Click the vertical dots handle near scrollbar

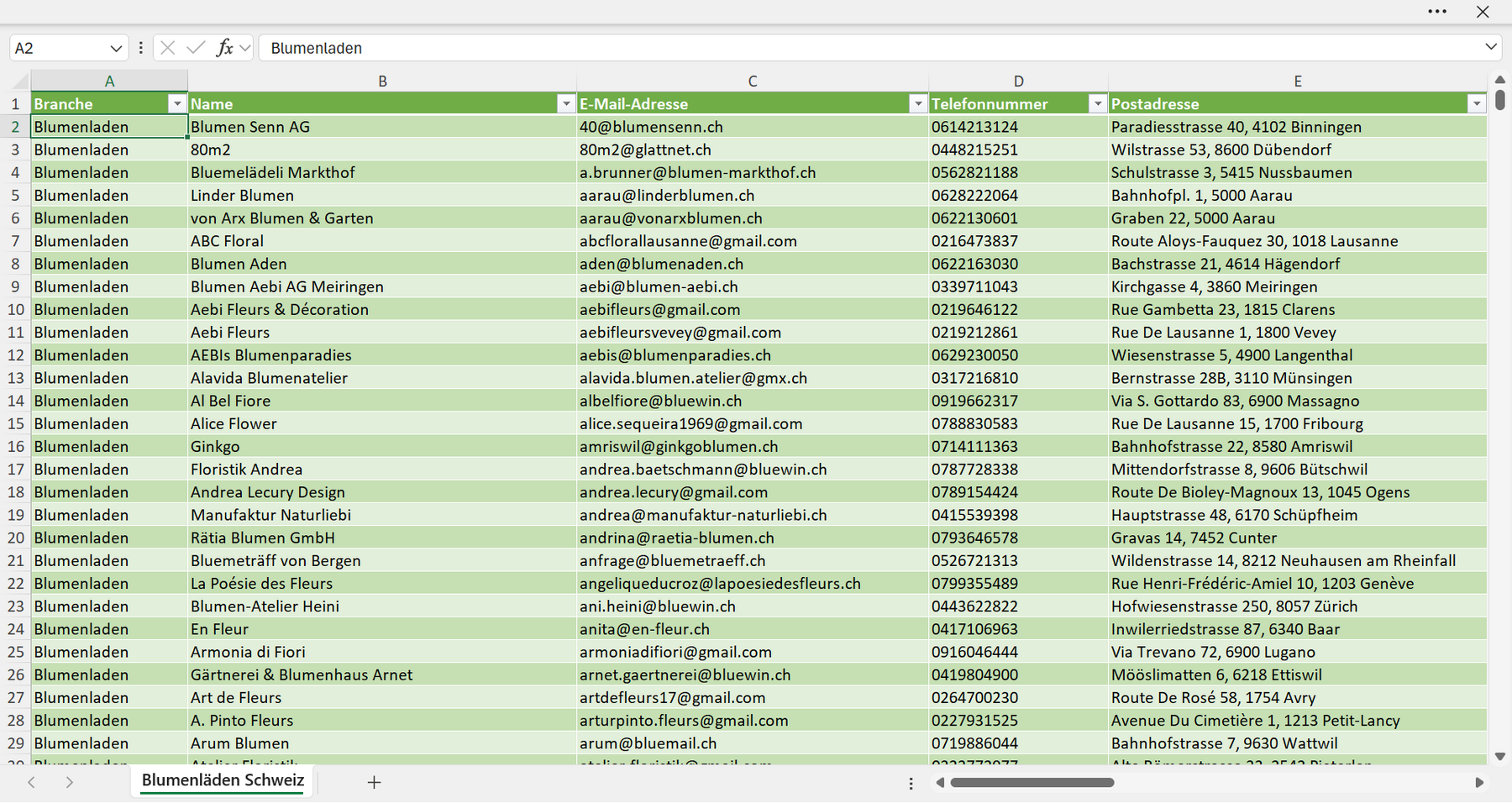point(911,783)
